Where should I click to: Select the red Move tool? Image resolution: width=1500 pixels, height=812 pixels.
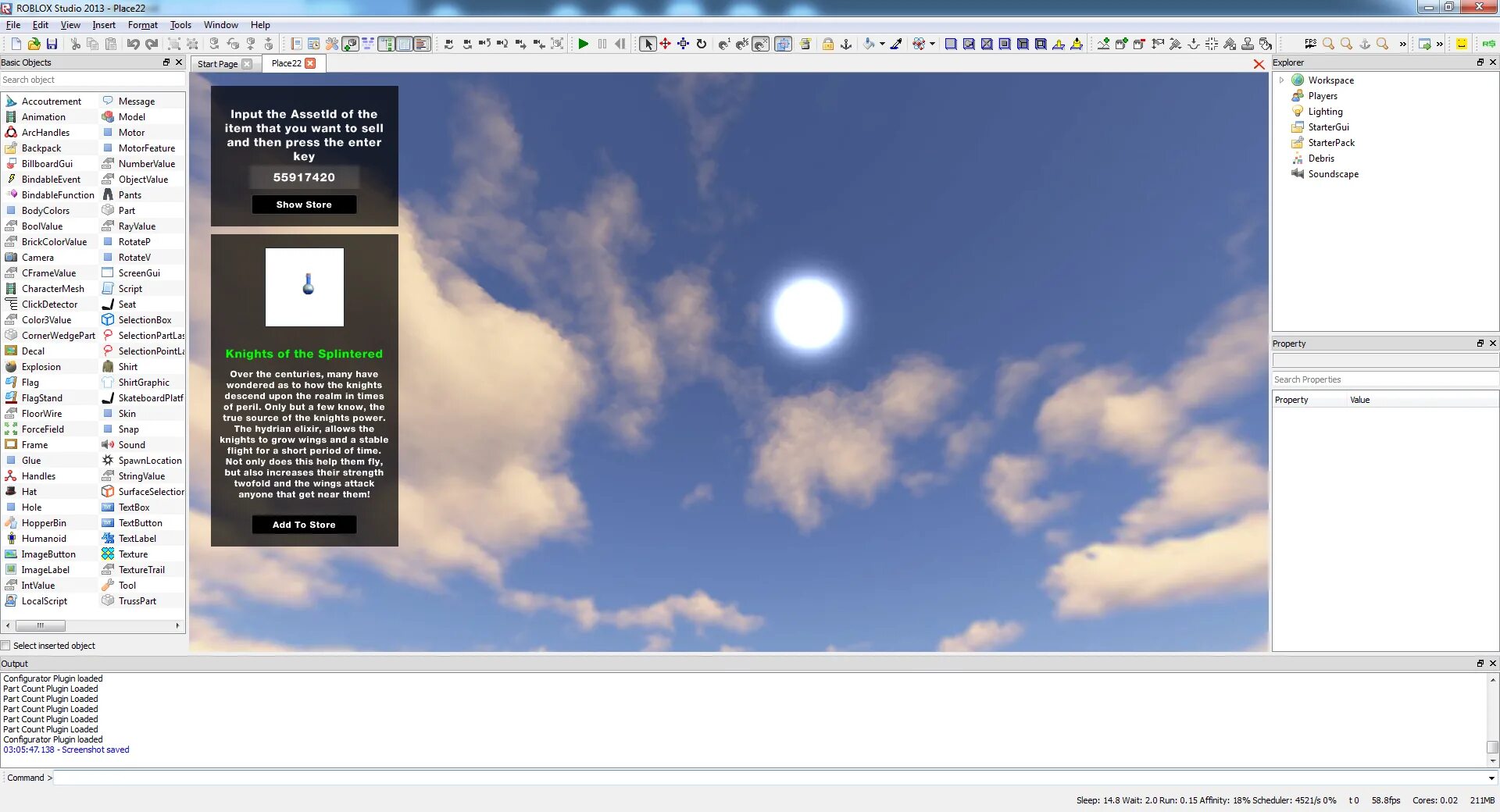666,45
